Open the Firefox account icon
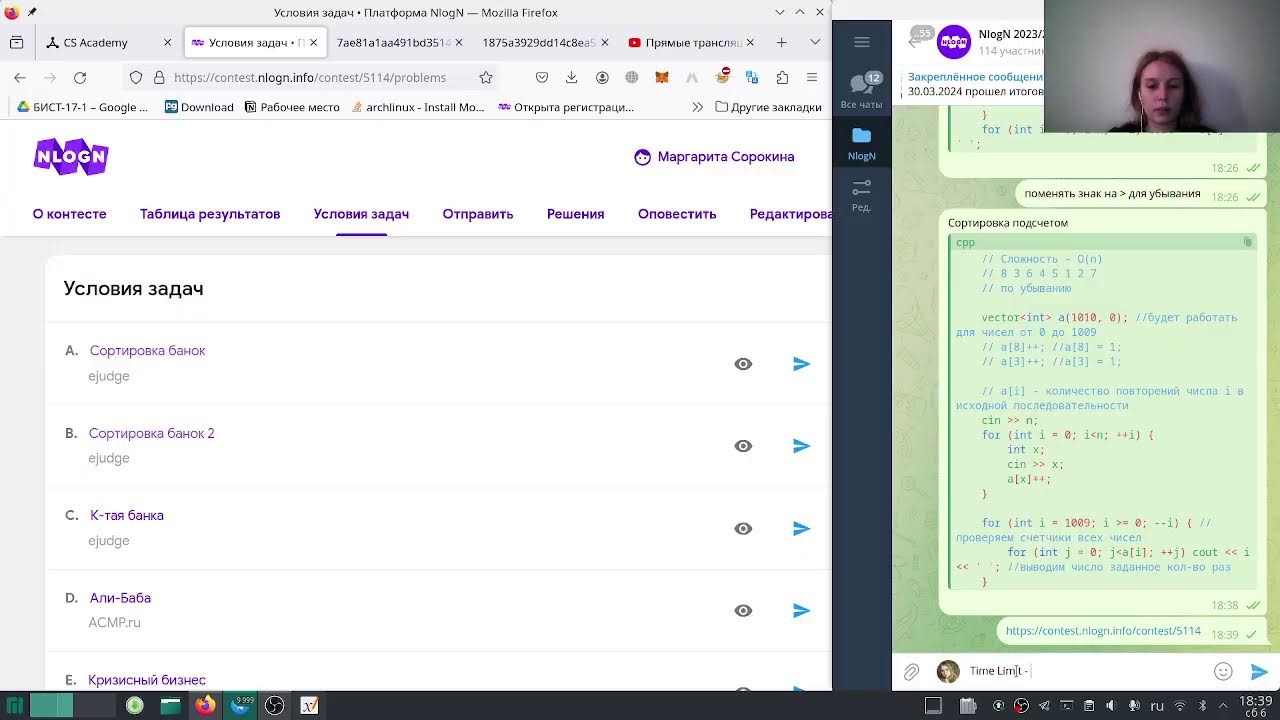The height and width of the screenshot is (720, 1280). (602, 77)
